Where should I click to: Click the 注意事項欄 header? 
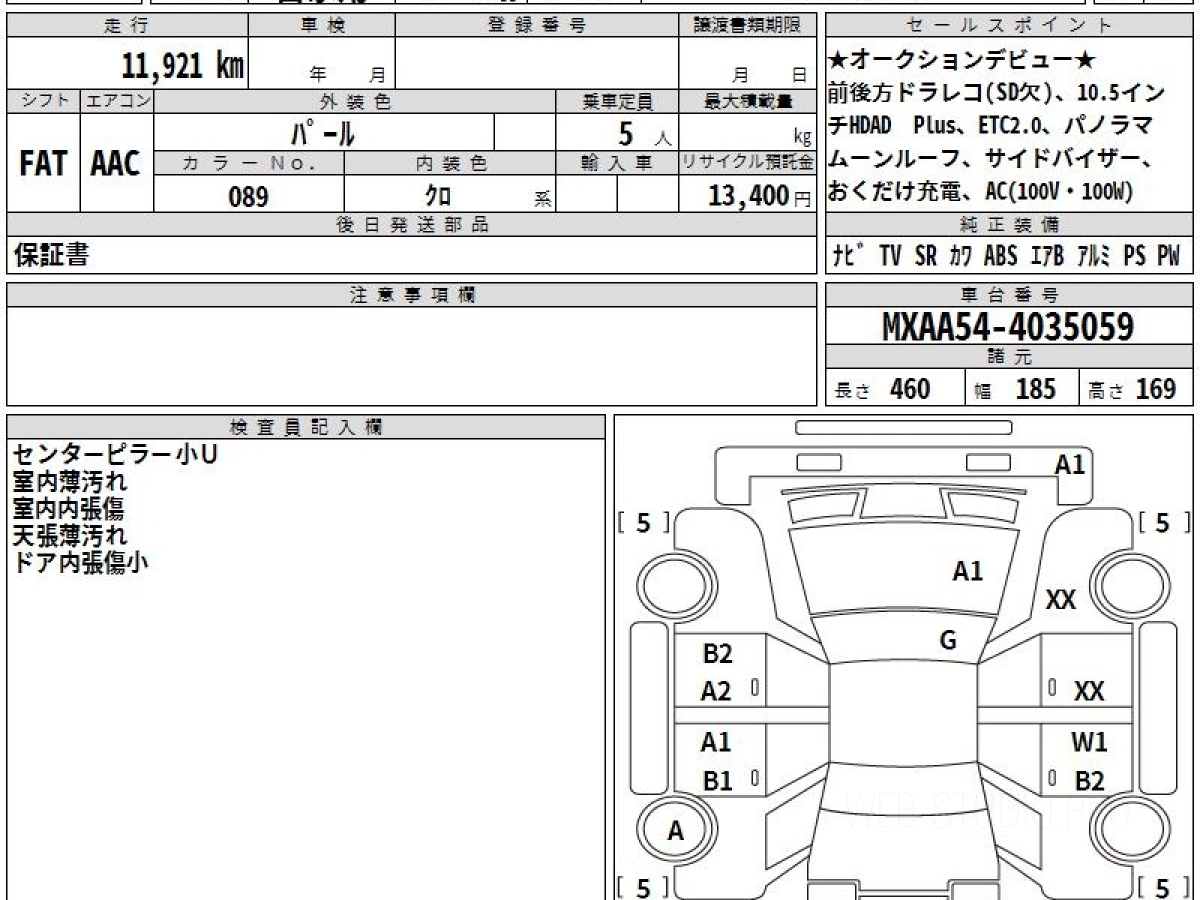pos(412,294)
